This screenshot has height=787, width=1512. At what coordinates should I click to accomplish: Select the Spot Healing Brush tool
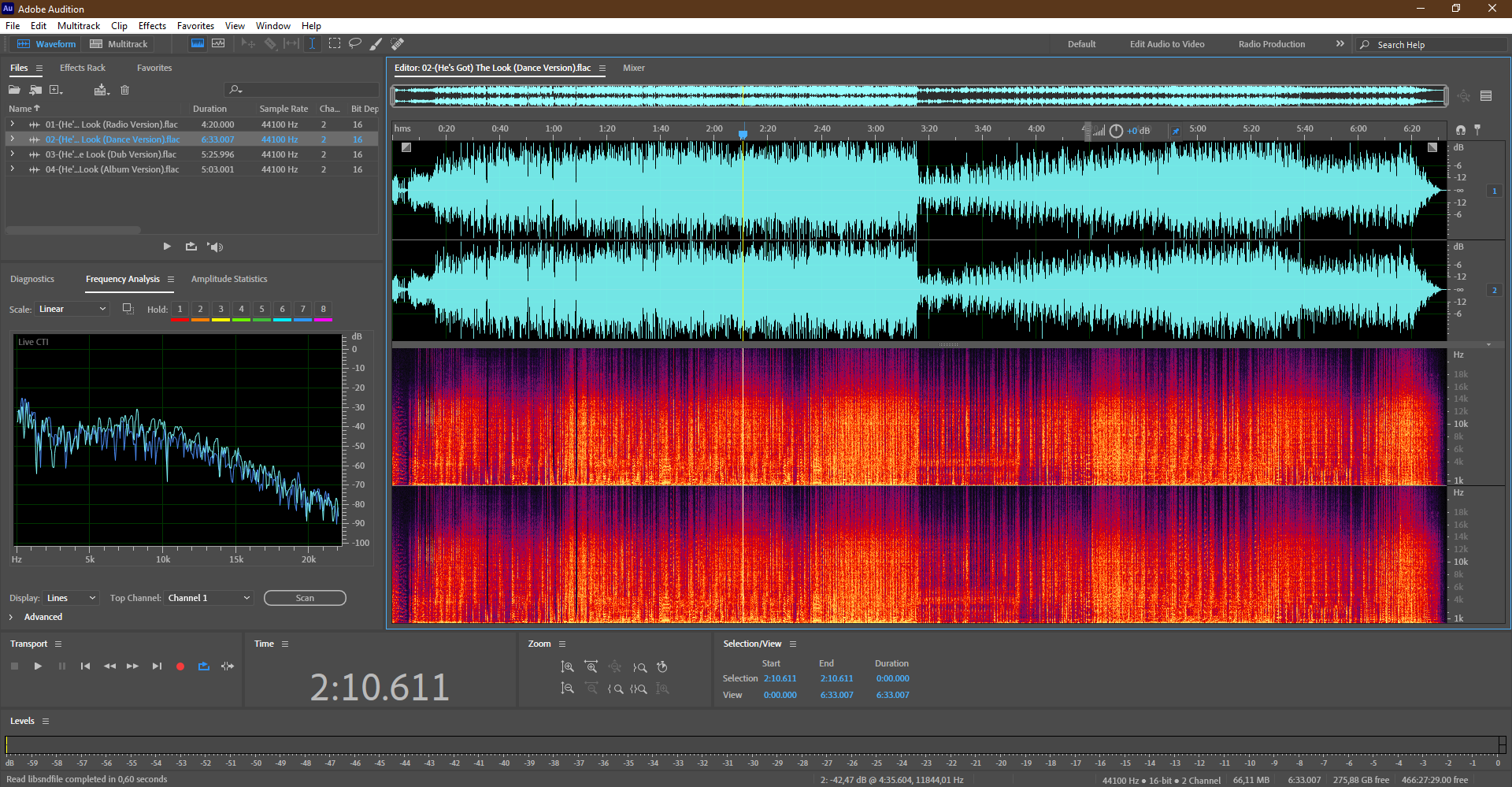point(398,44)
